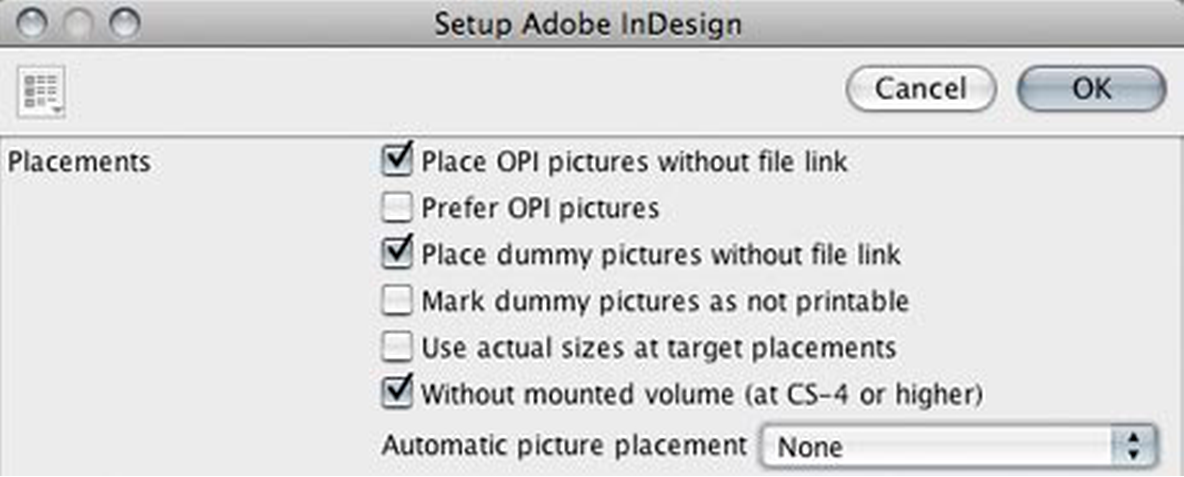Click the Cancel button
1184x477 pixels.
[x=921, y=89]
